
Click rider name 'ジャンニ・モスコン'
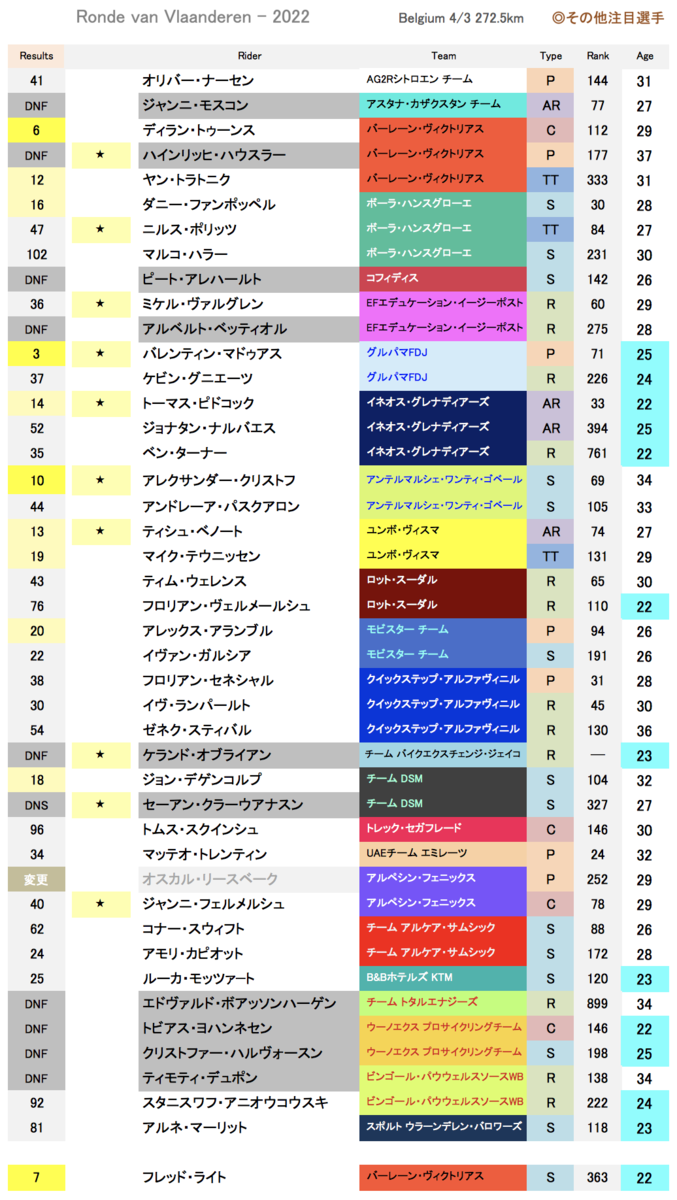click(x=195, y=105)
